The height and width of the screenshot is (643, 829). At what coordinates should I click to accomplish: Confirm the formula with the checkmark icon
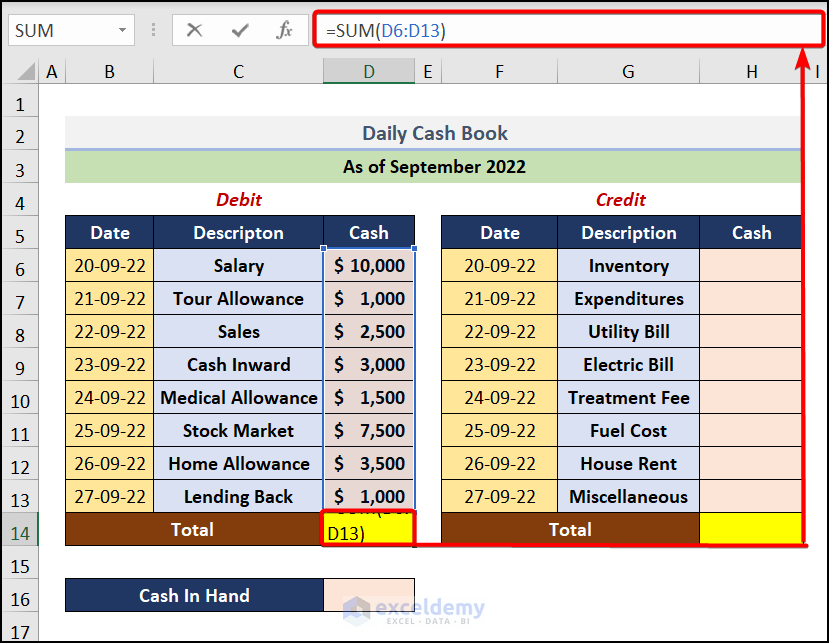(240, 30)
